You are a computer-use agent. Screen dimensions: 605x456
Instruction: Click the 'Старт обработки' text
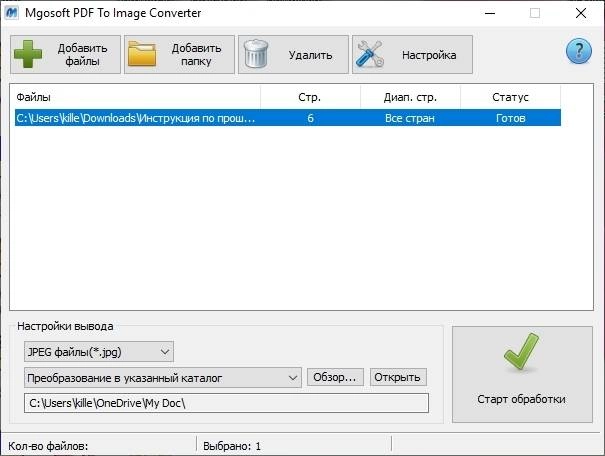(521, 399)
